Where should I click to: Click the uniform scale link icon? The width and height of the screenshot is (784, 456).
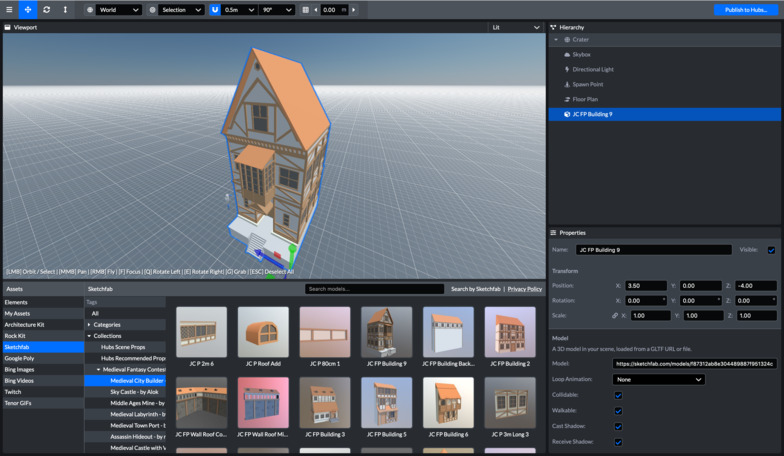615,316
